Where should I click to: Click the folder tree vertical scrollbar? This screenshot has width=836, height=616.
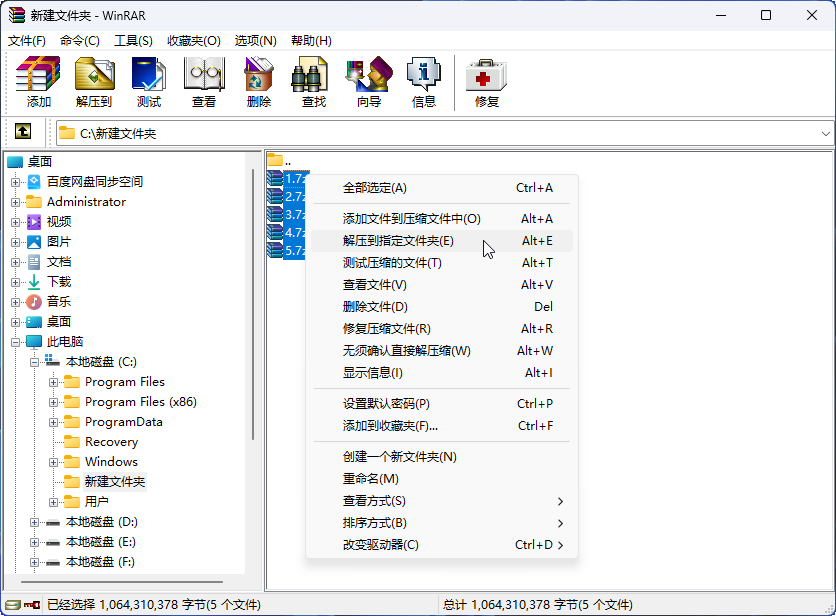[x=253, y=305]
